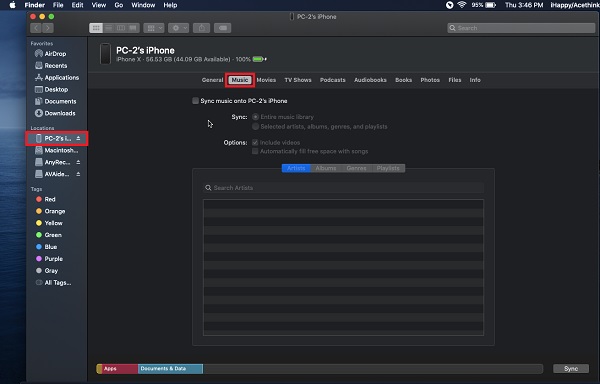Switch to the Info tab
The width and height of the screenshot is (600, 384).
(475, 80)
